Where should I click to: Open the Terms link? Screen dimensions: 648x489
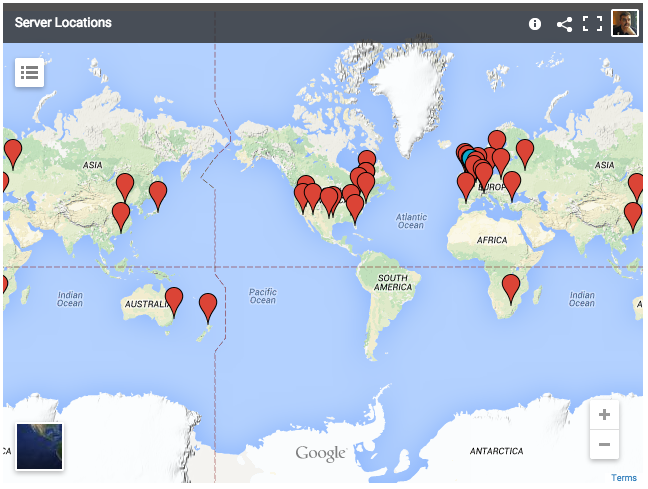[623, 478]
